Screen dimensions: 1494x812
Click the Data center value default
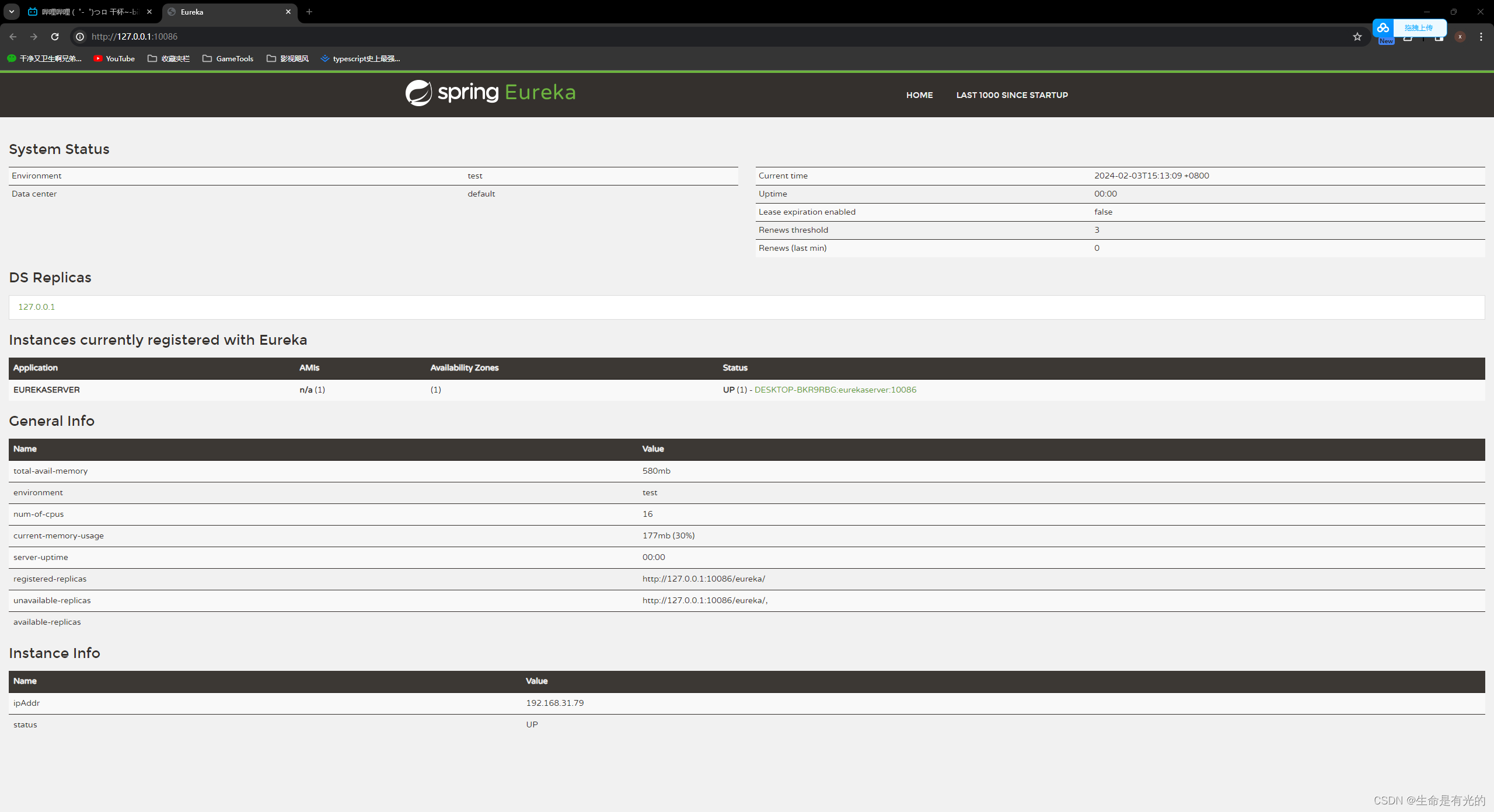click(481, 194)
